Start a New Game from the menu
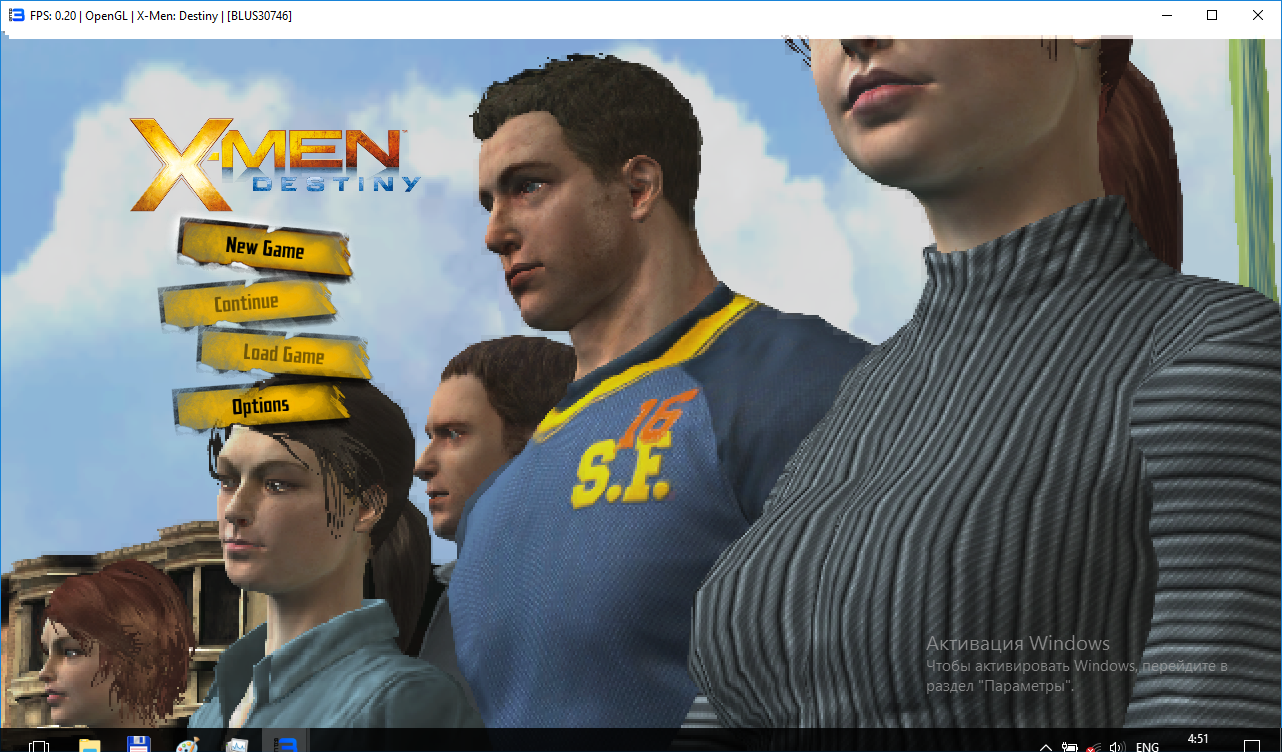1282x752 pixels. coord(265,248)
